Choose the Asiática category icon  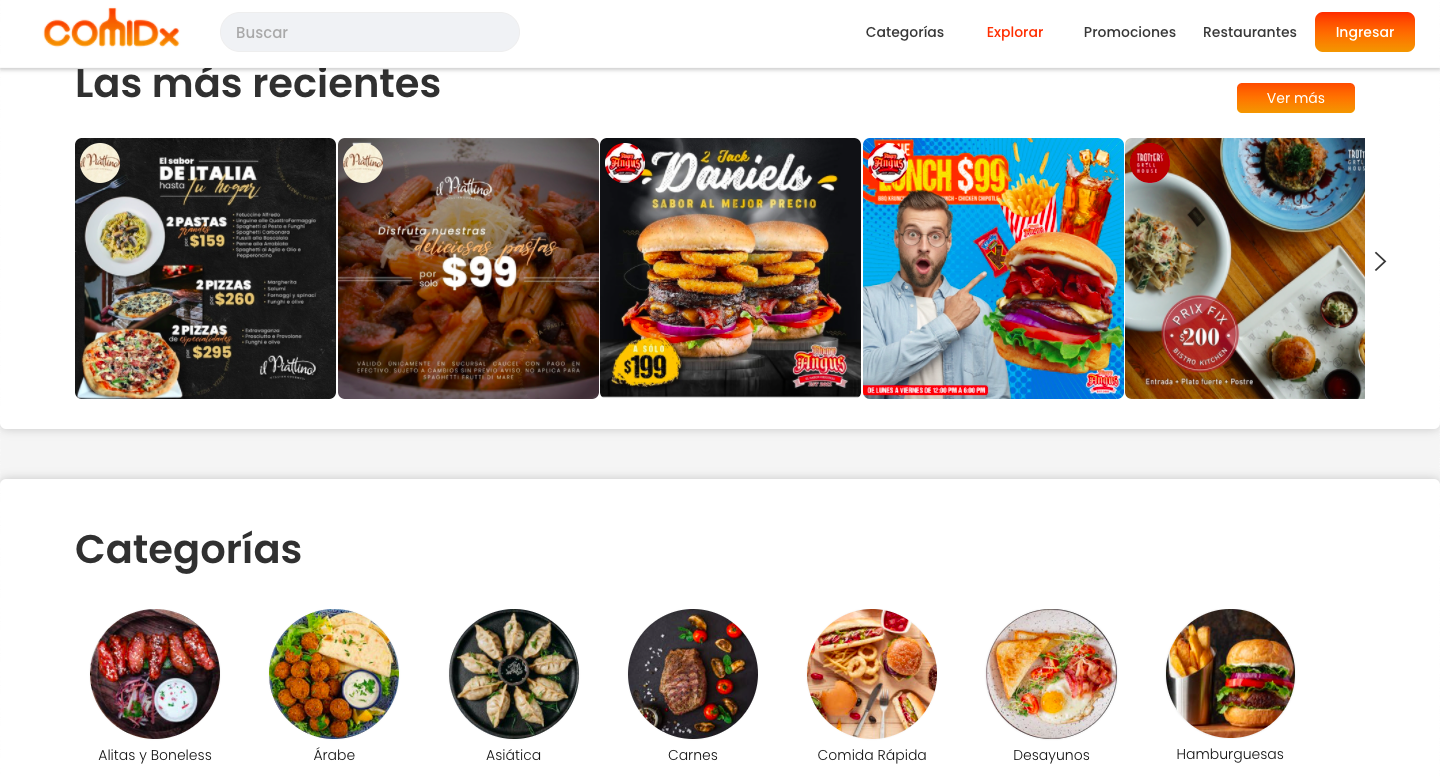(x=514, y=674)
